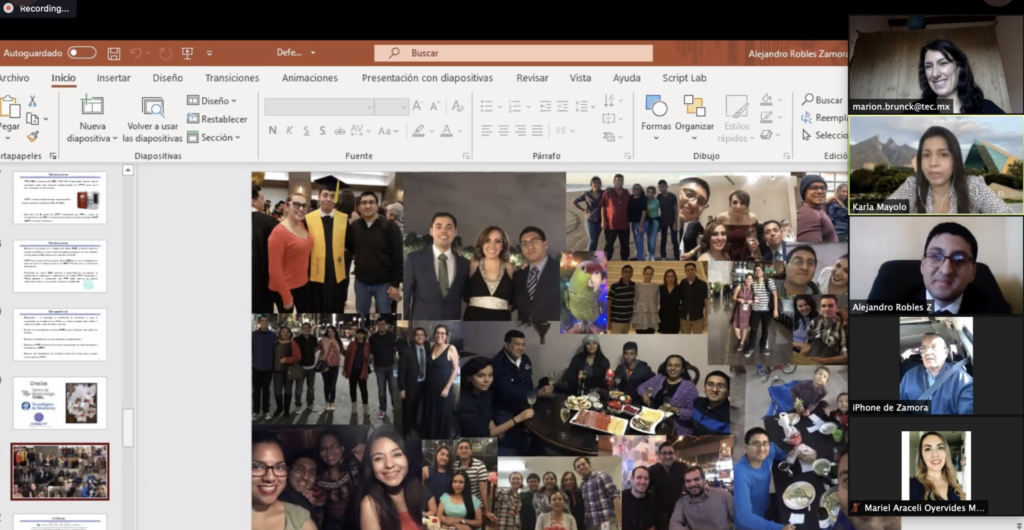This screenshot has width=1024, height=530.
Task: Click the Buscar find button in Edición
Action: tap(822, 100)
